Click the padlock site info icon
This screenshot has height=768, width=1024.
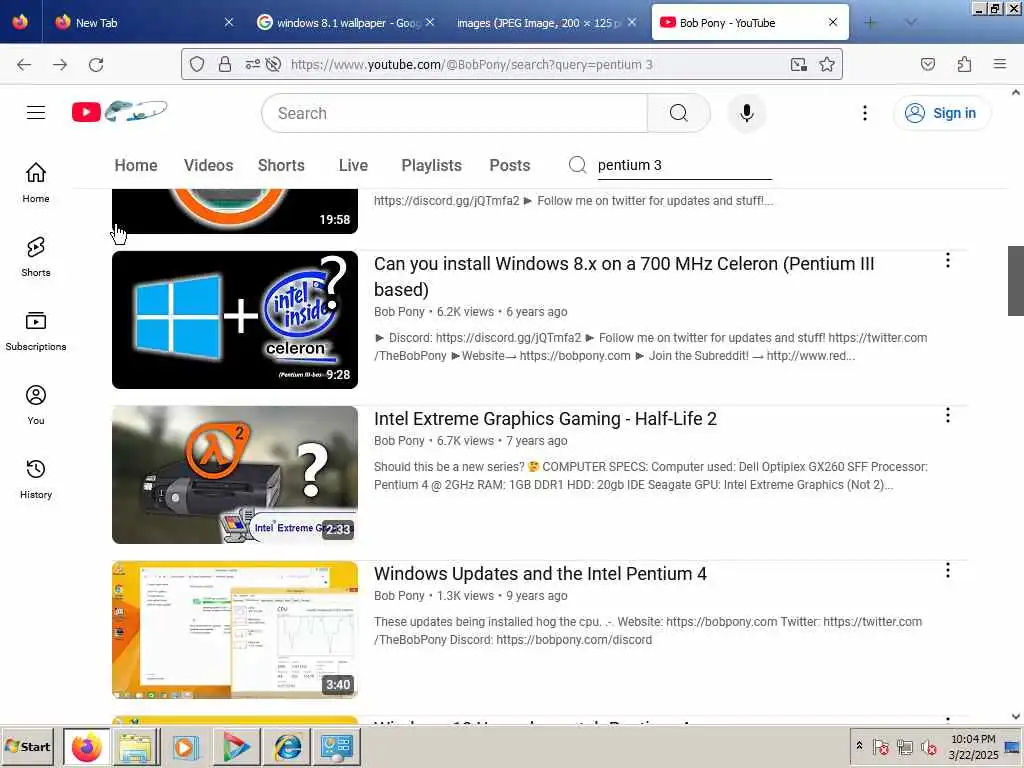(x=225, y=64)
